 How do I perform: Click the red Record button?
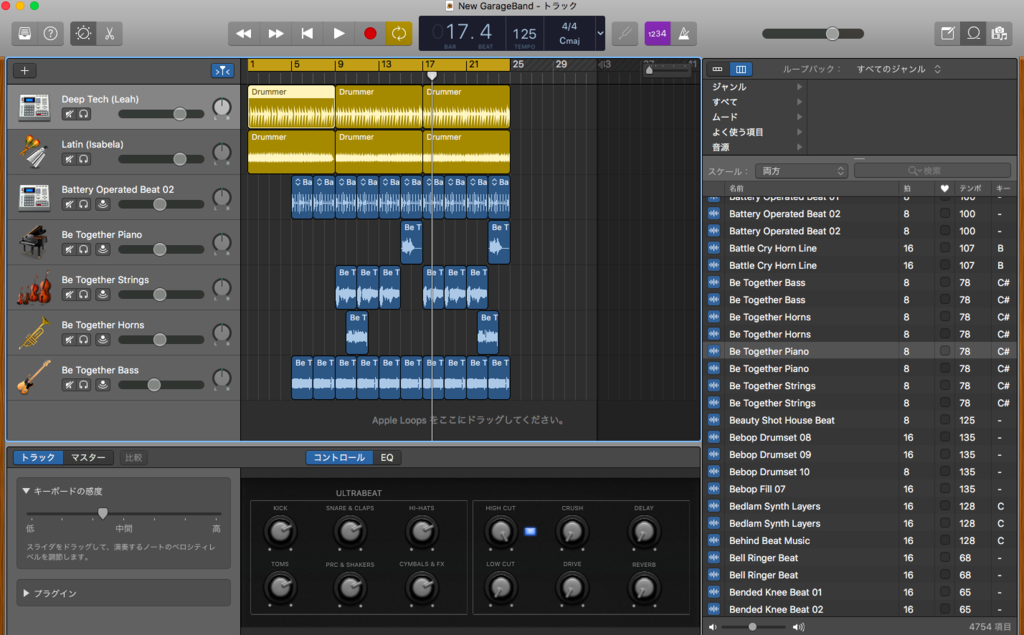[370, 33]
